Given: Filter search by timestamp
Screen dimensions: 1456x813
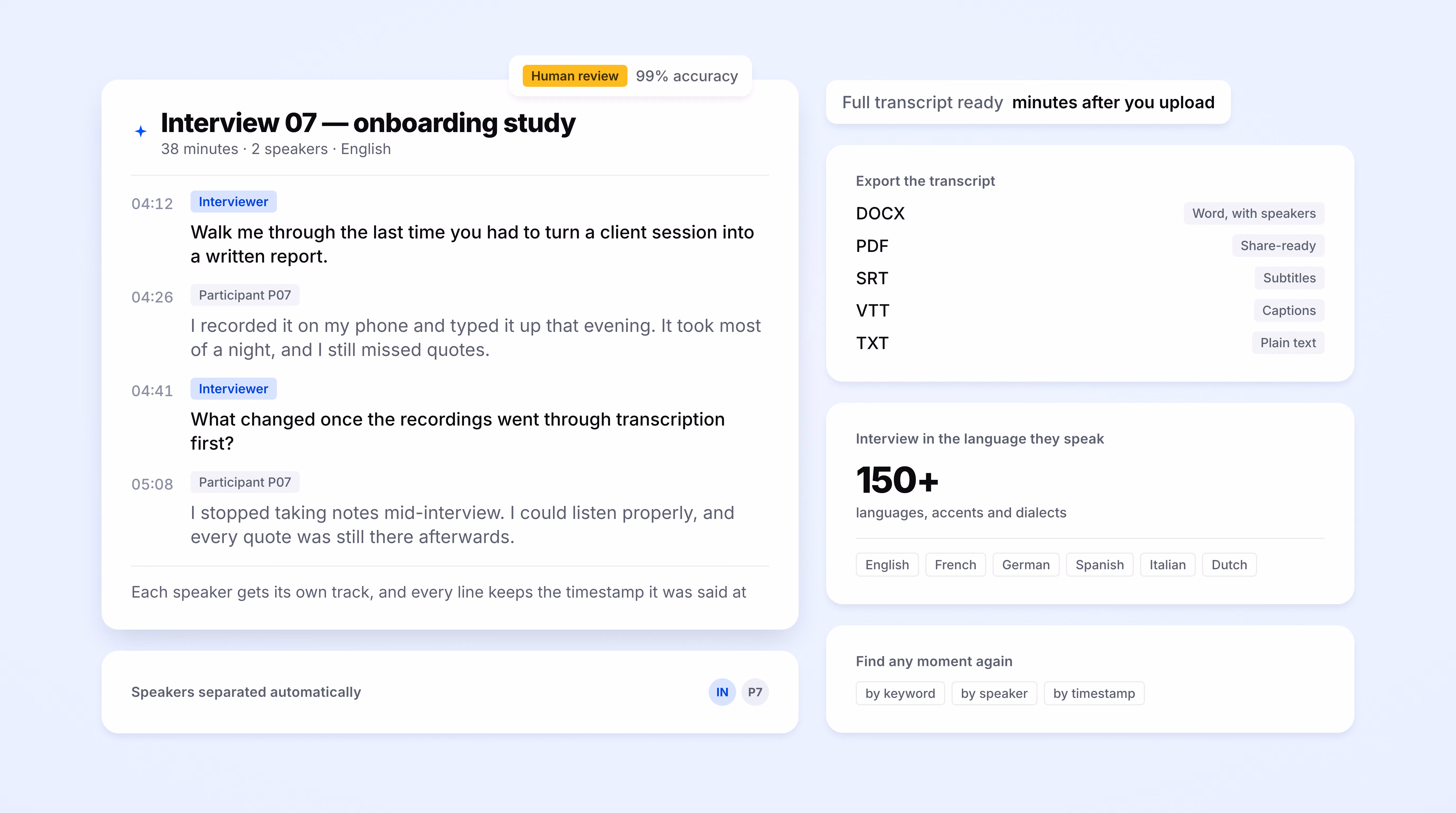Looking at the screenshot, I should click(x=1094, y=693).
